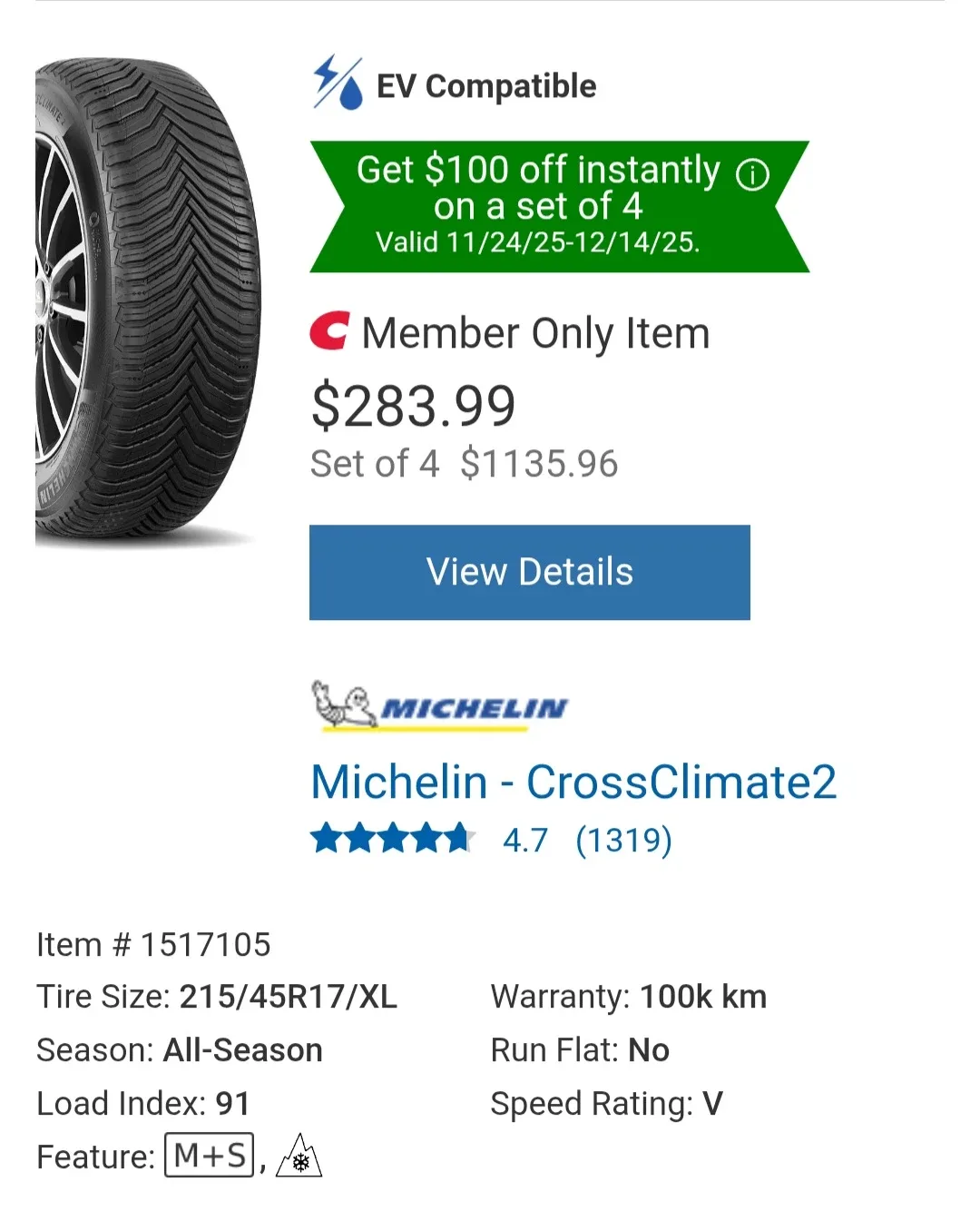
Task: Click the Member Only Item label
Action: coord(534,333)
